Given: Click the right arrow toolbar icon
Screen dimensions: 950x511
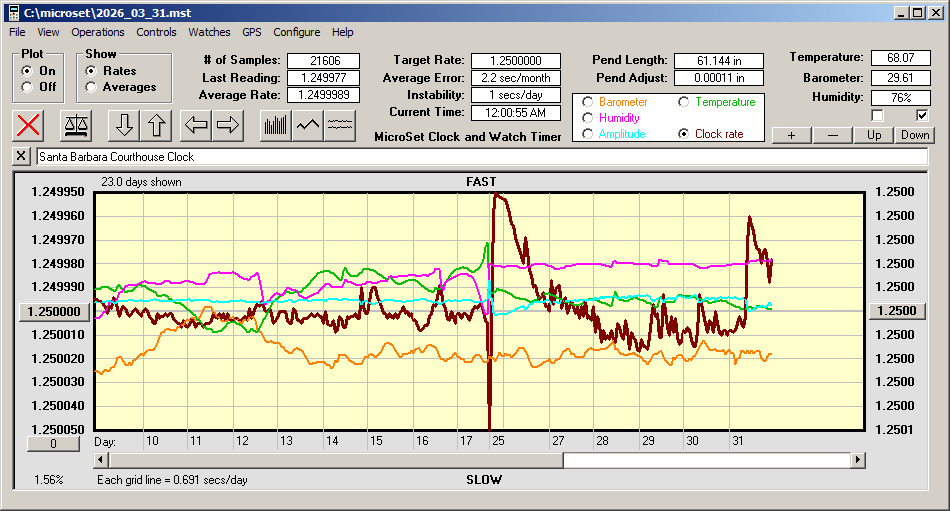Looking at the screenshot, I should [228, 125].
